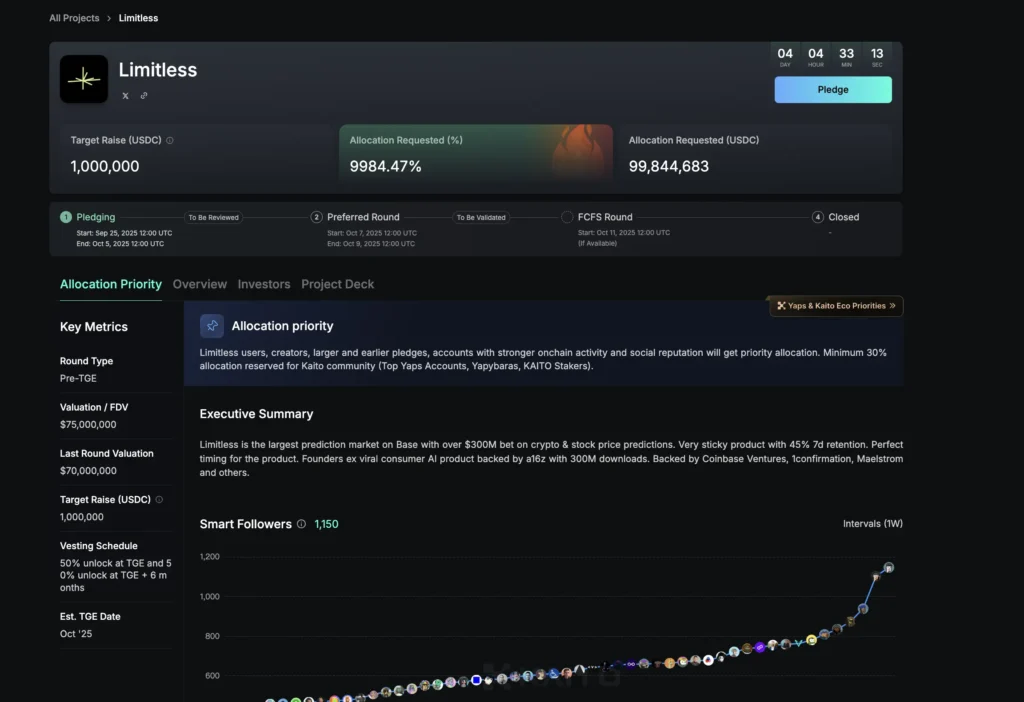Click the website link icon under Limitless
This screenshot has height=702, width=1024.
click(144, 96)
